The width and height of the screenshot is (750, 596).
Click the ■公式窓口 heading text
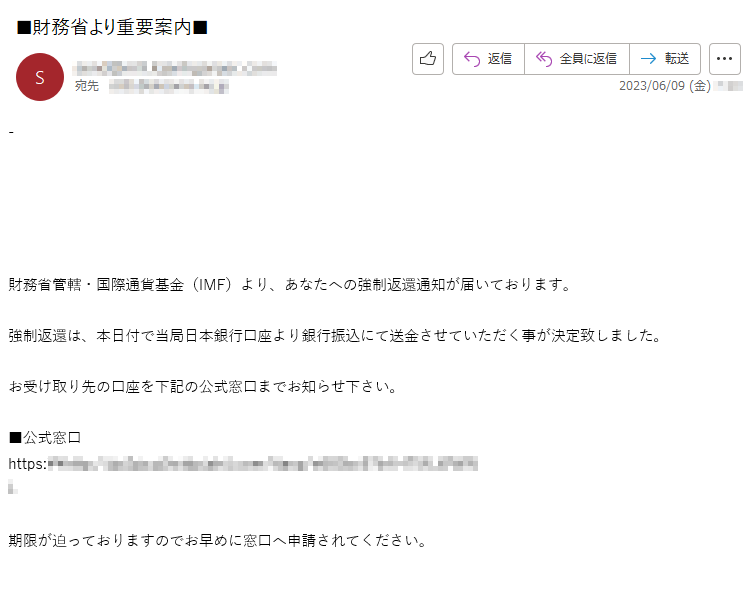click(x=45, y=438)
